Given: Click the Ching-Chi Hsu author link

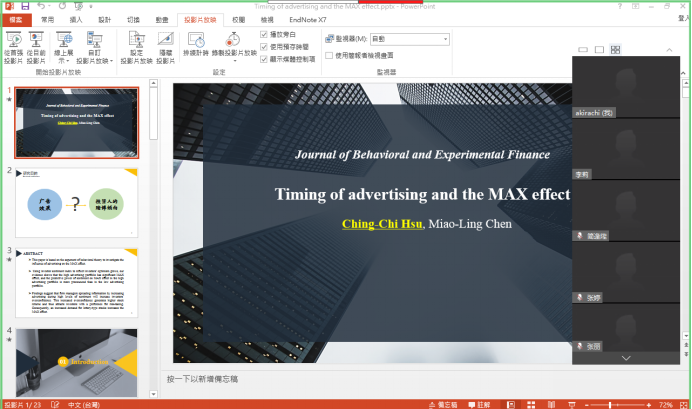Looking at the screenshot, I should pyautogui.click(x=382, y=224).
